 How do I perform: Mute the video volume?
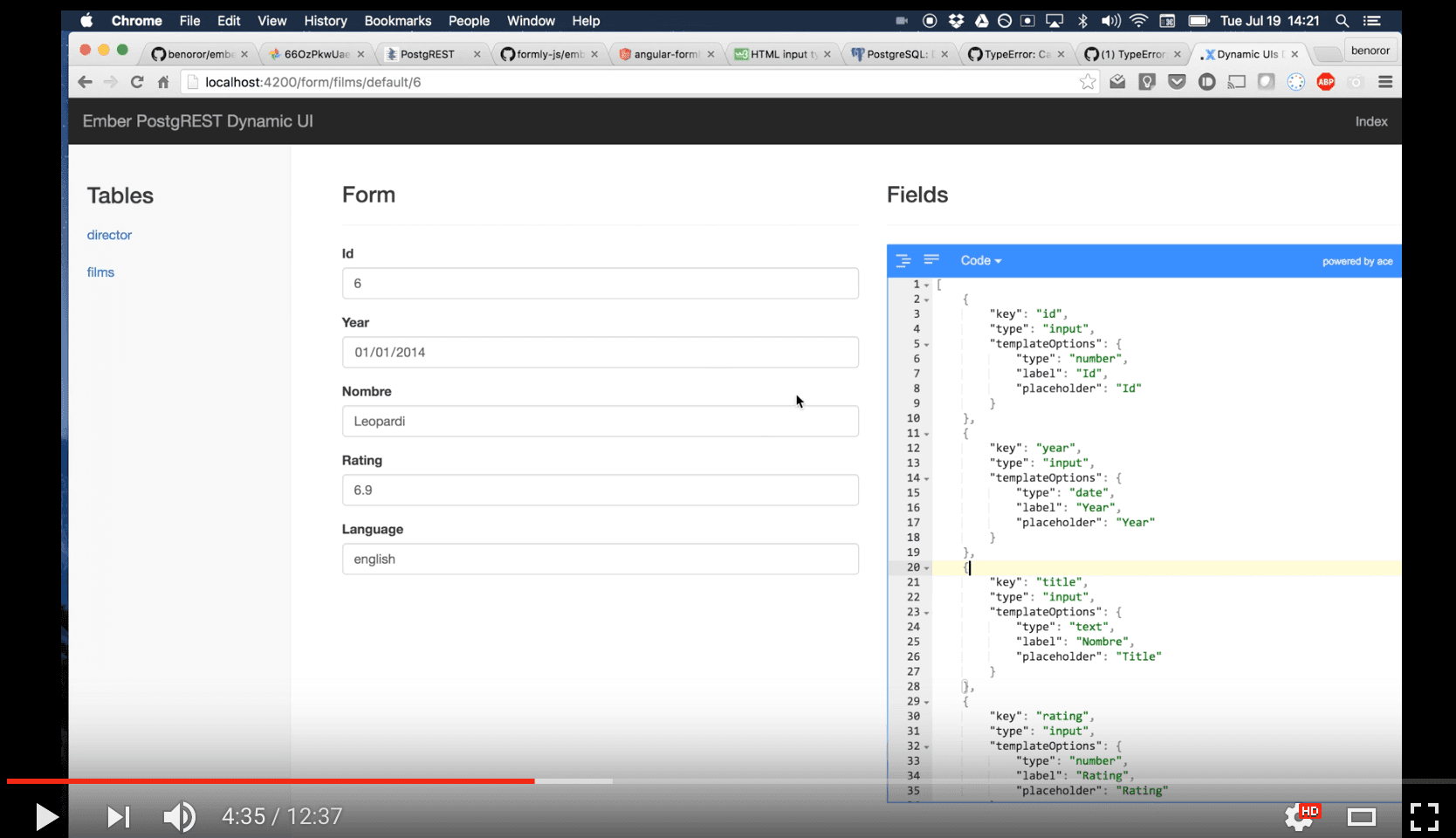180,816
